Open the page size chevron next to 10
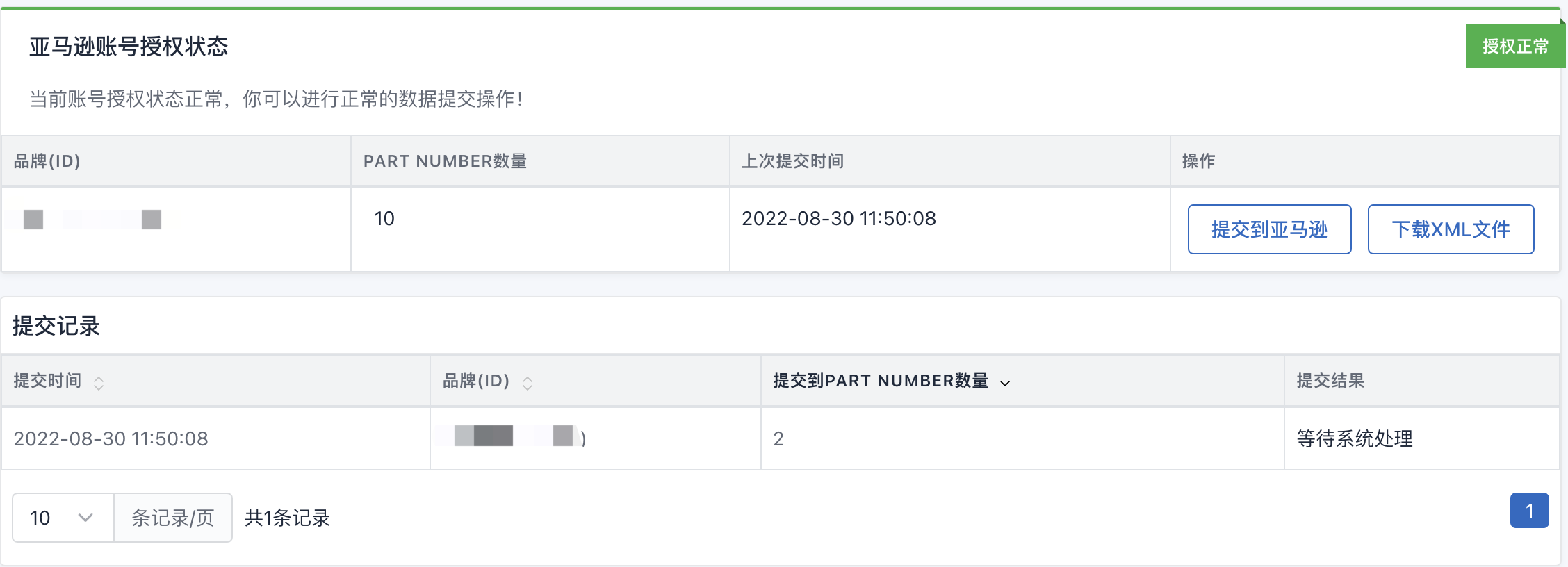 click(85, 518)
